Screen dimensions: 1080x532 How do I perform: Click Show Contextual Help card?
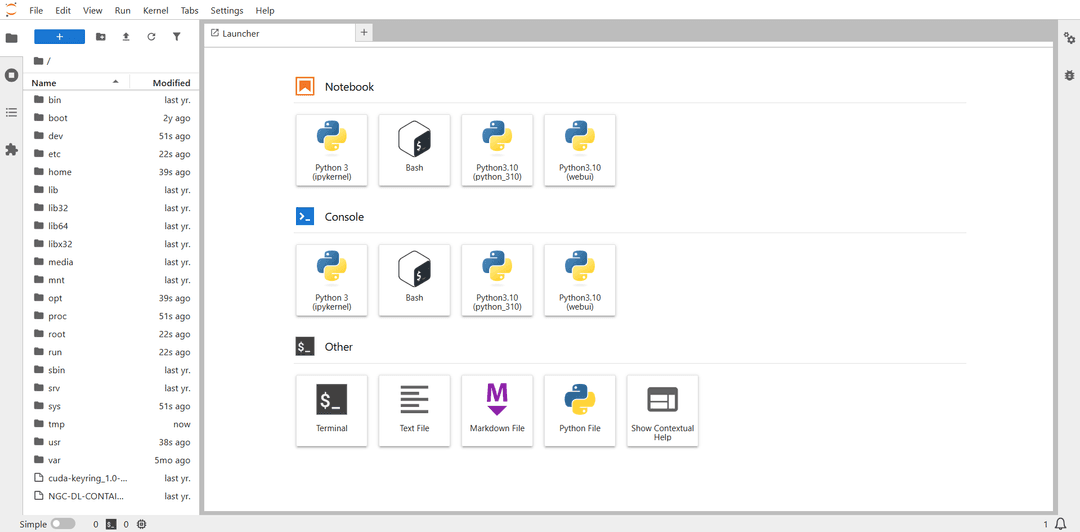point(663,411)
